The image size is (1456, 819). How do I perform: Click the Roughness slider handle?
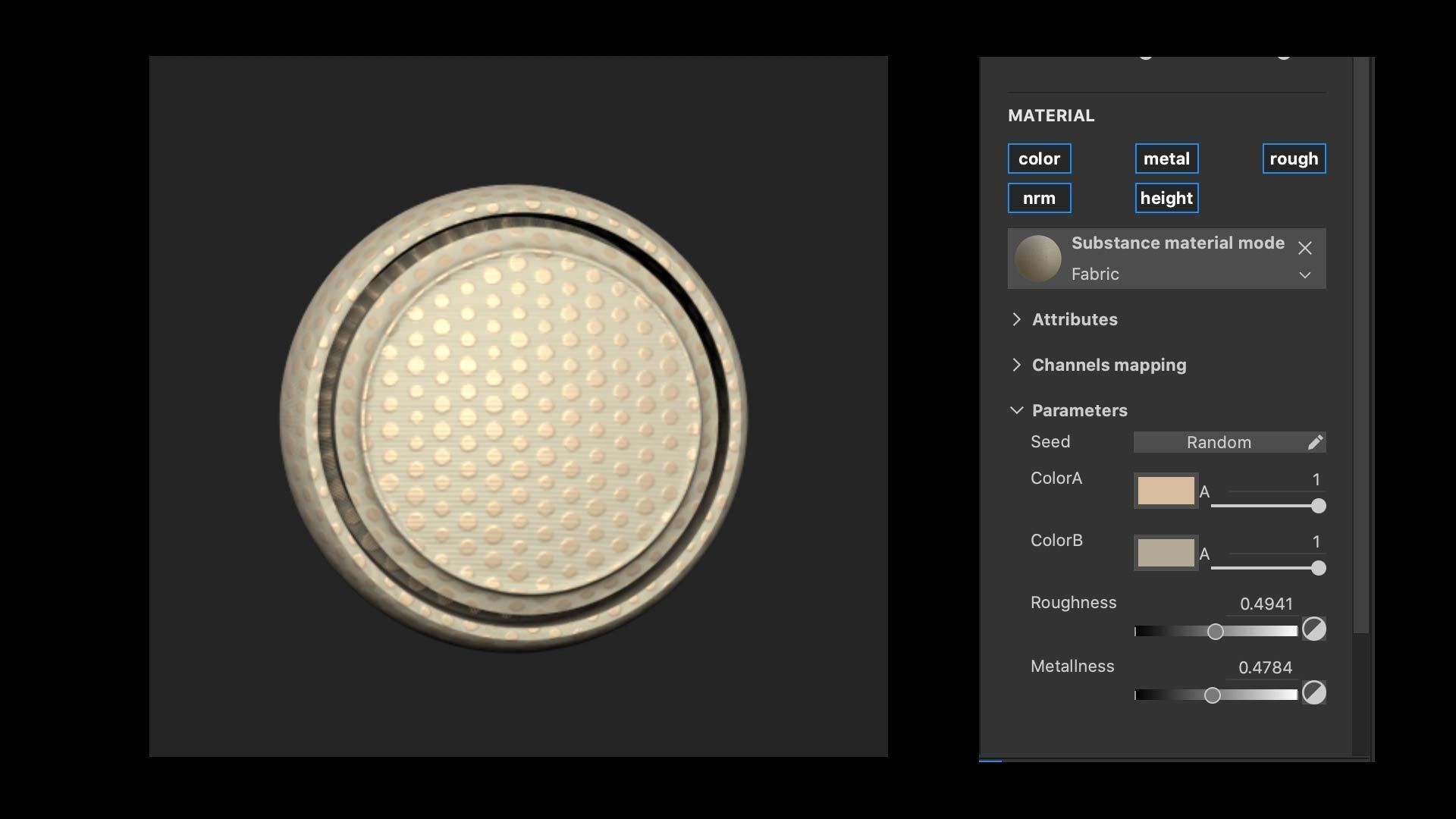[1215, 632]
